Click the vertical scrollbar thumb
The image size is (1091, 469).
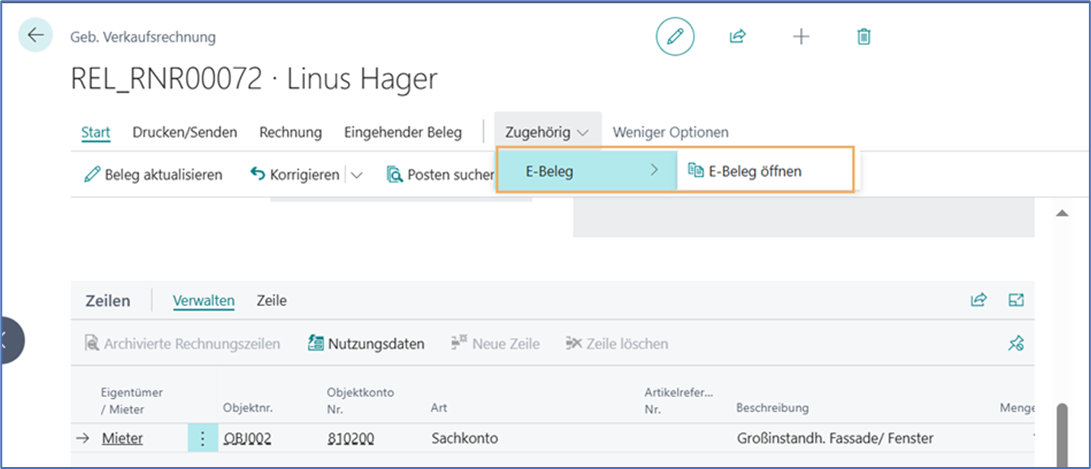(x=1062, y=435)
